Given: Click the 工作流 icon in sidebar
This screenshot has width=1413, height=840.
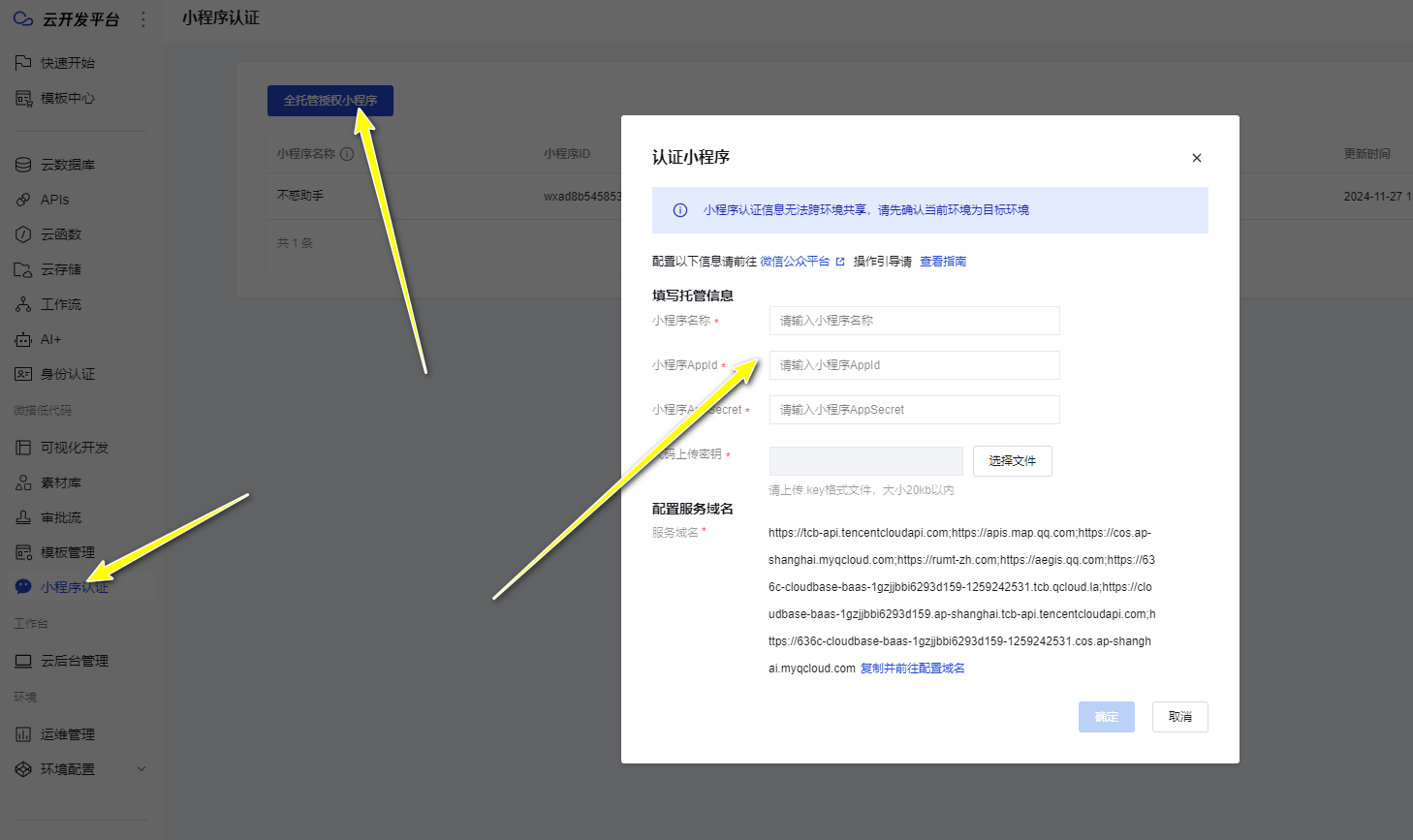Looking at the screenshot, I should pyautogui.click(x=23, y=304).
